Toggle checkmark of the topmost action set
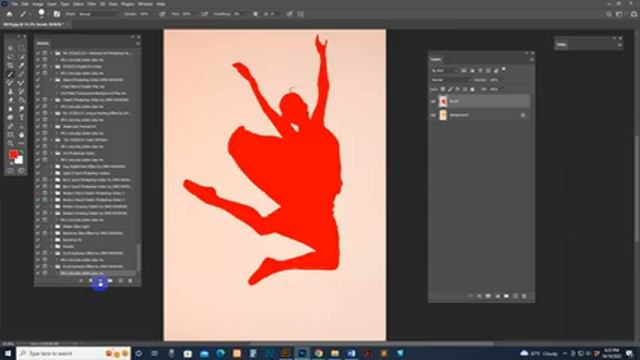 tap(38, 53)
